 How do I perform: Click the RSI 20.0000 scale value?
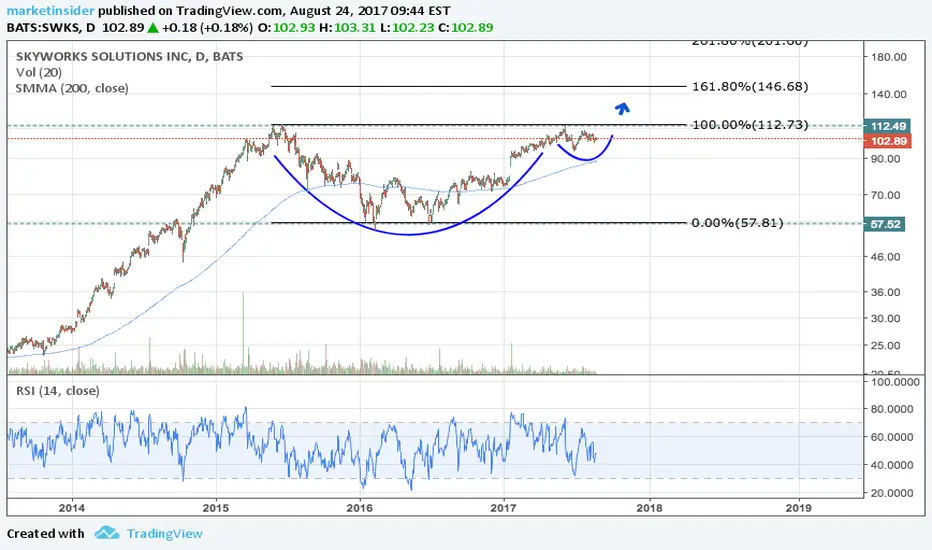coord(893,493)
